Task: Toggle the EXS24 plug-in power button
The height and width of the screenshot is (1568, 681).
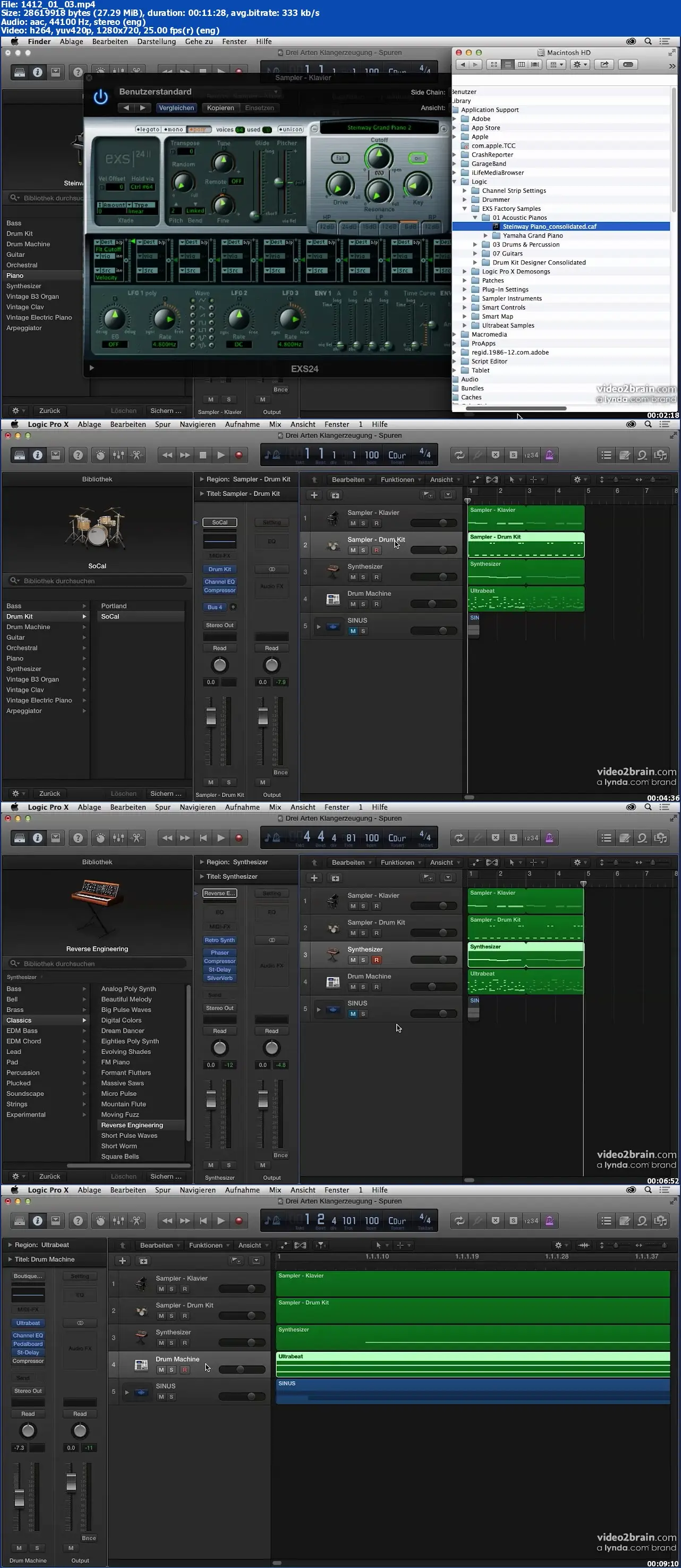Action: (x=100, y=96)
